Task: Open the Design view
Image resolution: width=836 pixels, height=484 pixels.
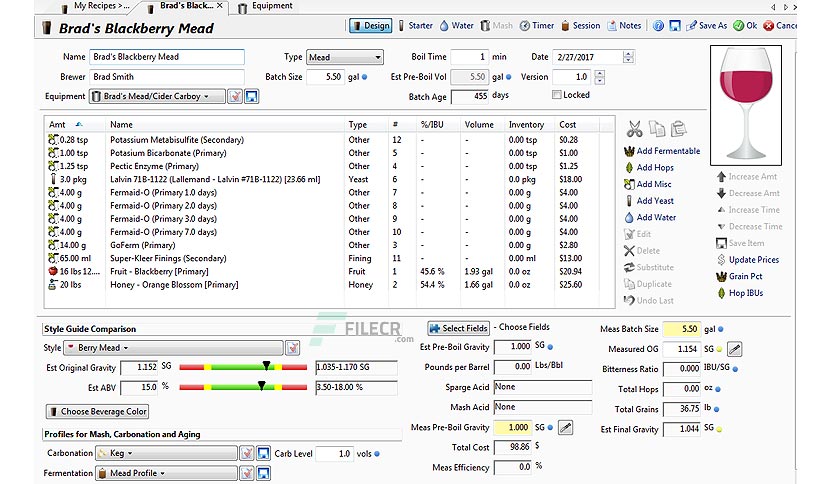Action: pyautogui.click(x=371, y=26)
